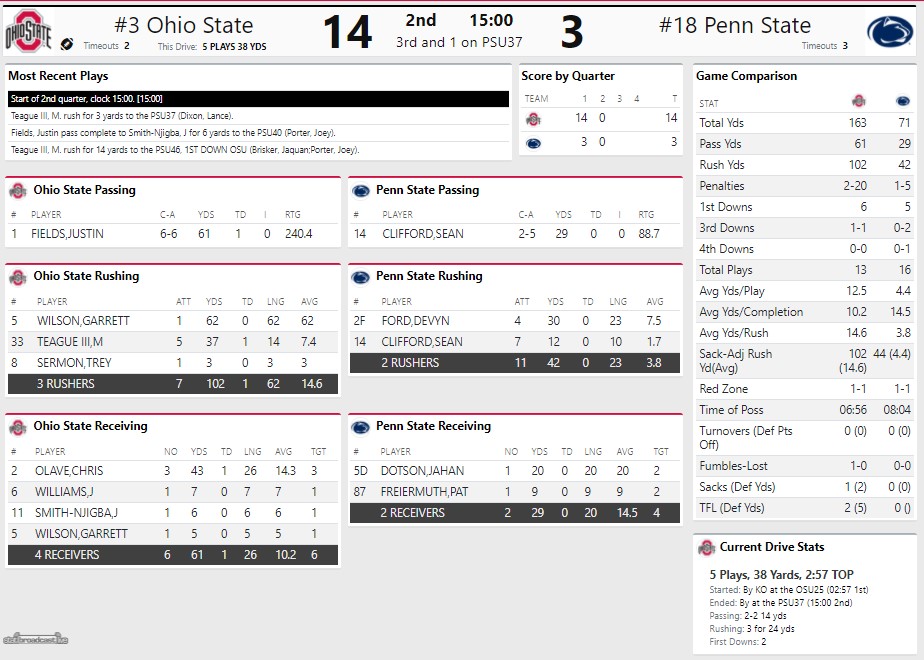Click the Ohio State logo beside Current Drive Stats
924x660 pixels.
click(x=706, y=548)
